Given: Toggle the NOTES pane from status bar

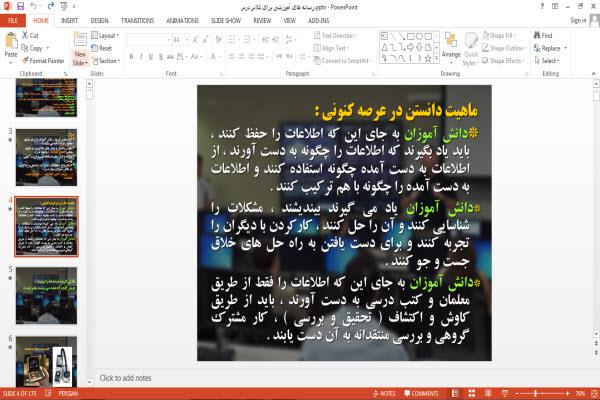Looking at the screenshot, I should [384, 393].
